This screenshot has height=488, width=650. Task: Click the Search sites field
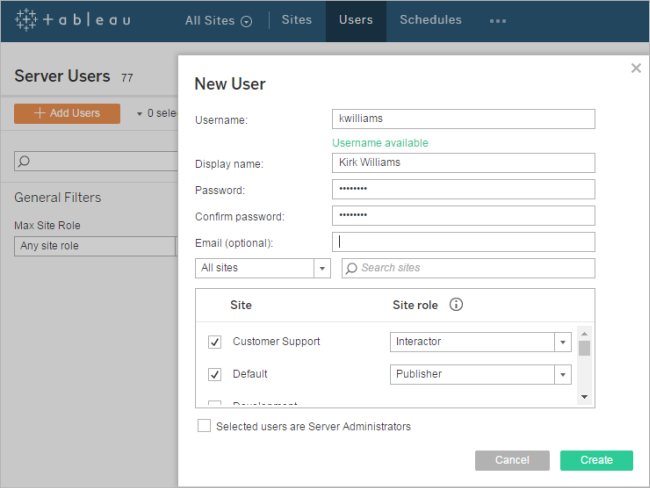pos(468,268)
